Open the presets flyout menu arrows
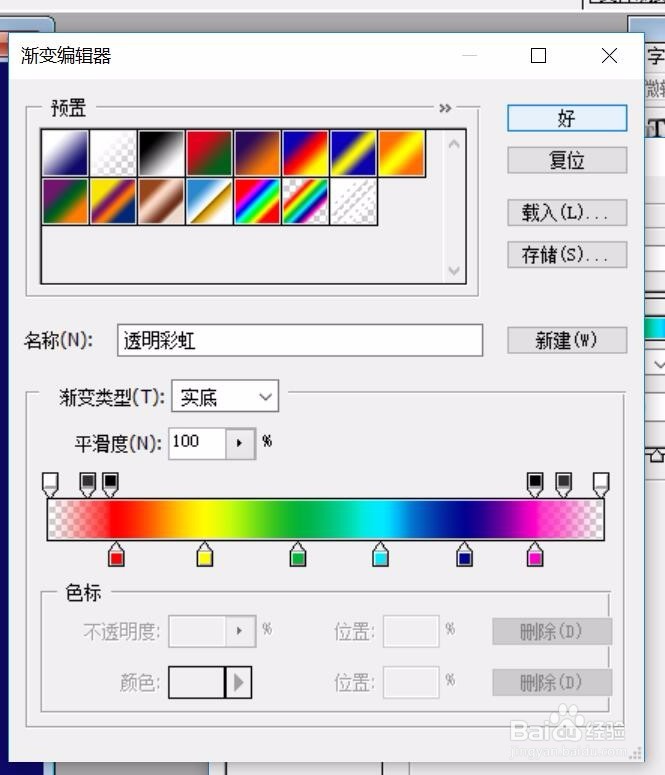 point(445,108)
